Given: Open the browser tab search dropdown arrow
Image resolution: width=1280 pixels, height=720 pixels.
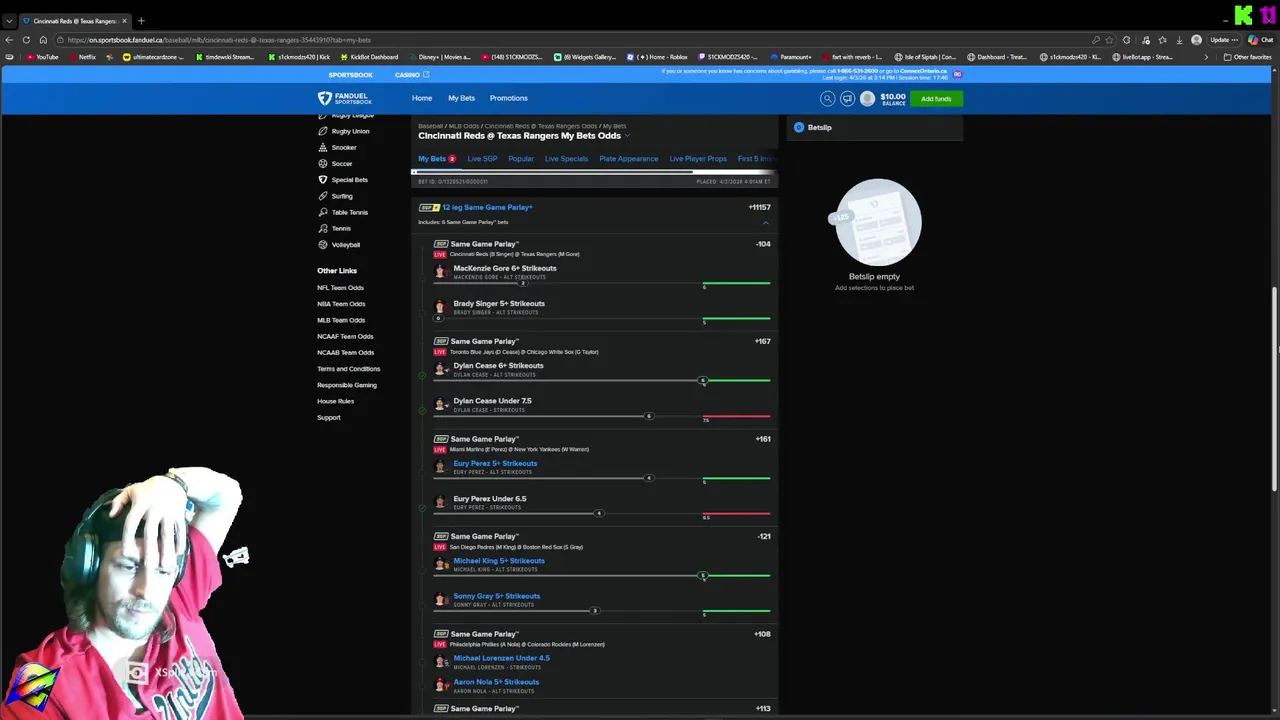Looking at the screenshot, I should click(9, 21).
